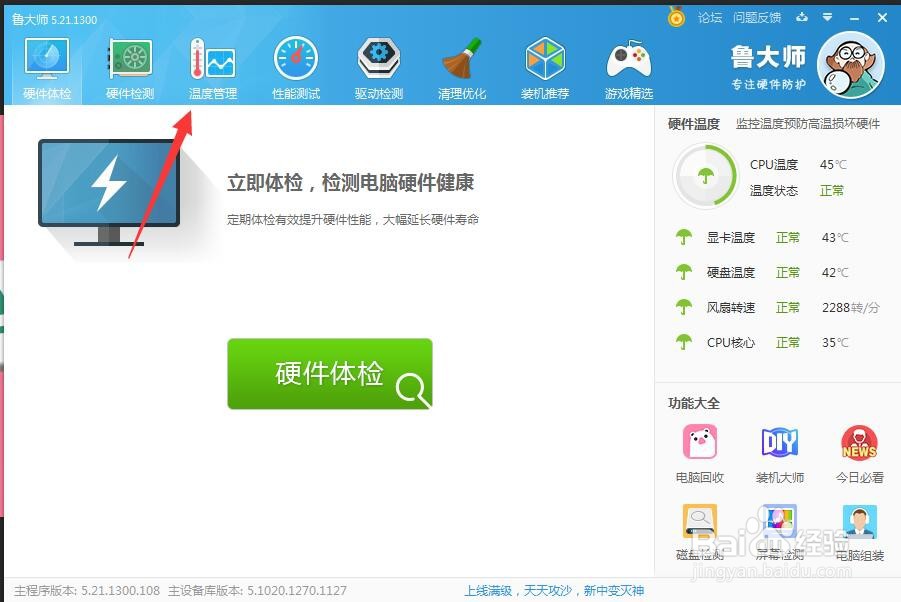Go to the 清理优化 cleanup tab

click(x=462, y=70)
